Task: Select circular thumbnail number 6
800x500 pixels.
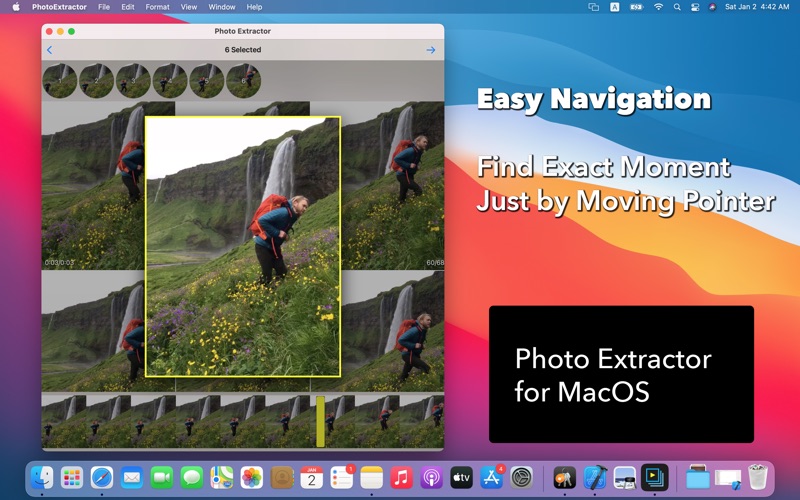Action: tap(243, 81)
